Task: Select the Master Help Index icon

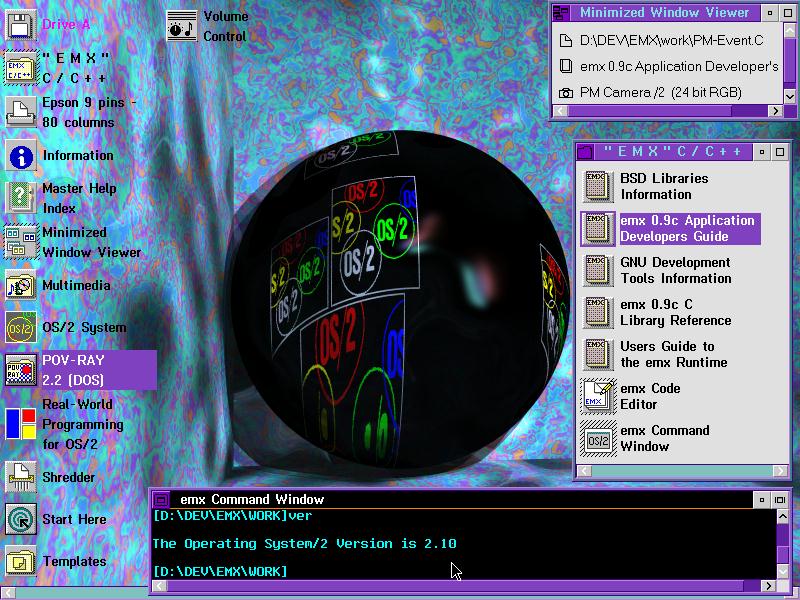Action: click(x=21, y=198)
